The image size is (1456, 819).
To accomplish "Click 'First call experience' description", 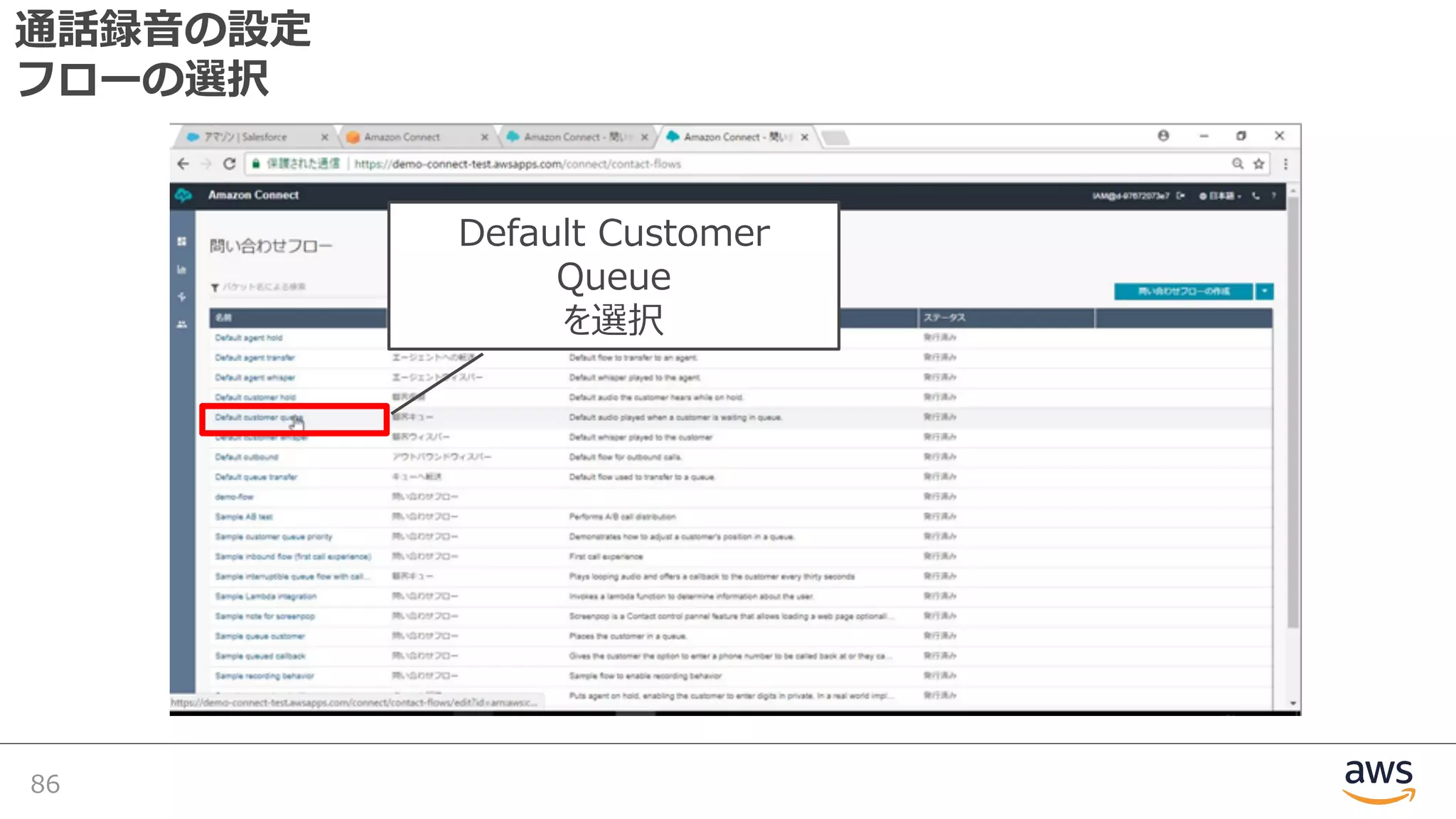I will coord(606,557).
